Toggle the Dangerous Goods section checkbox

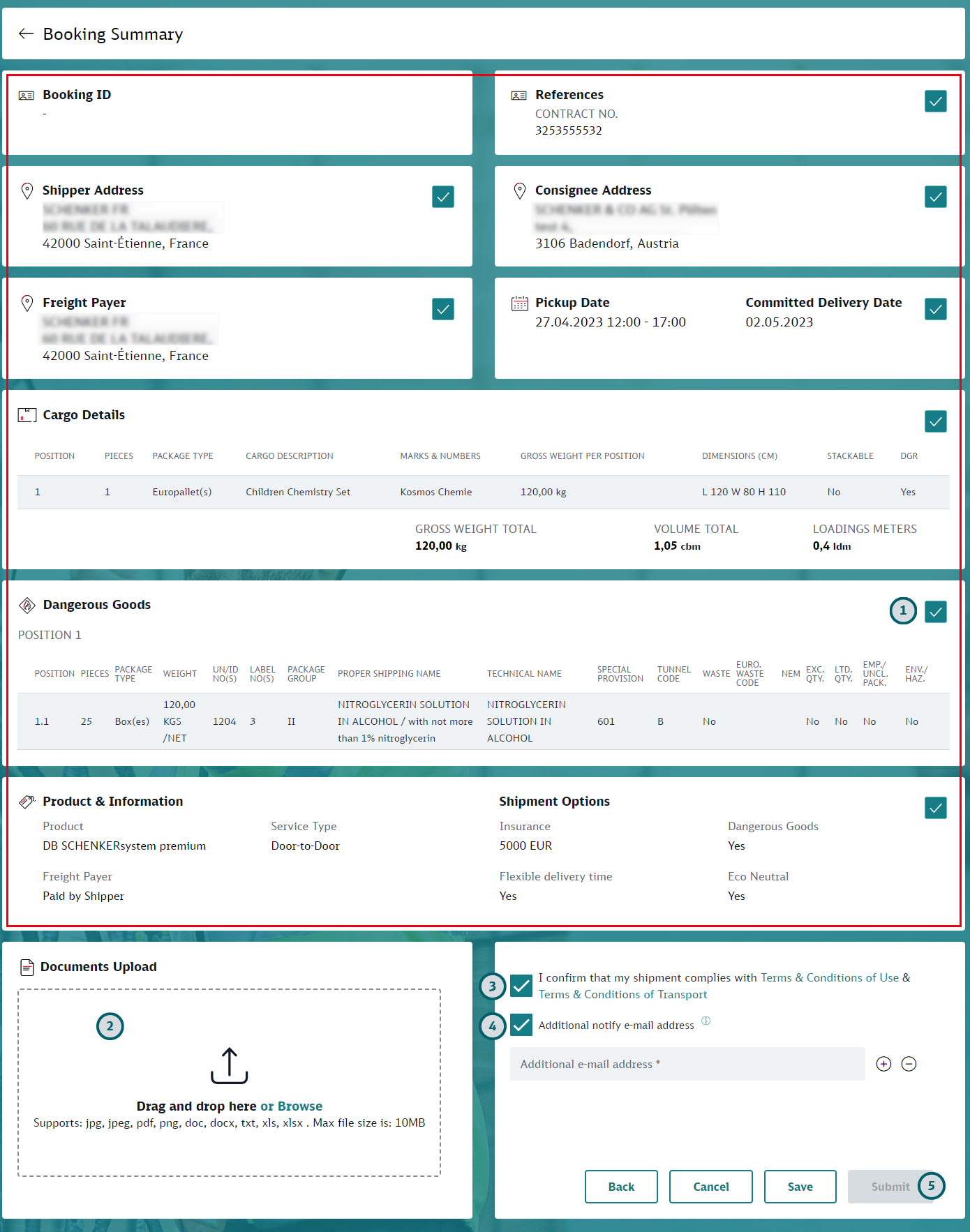click(x=935, y=612)
